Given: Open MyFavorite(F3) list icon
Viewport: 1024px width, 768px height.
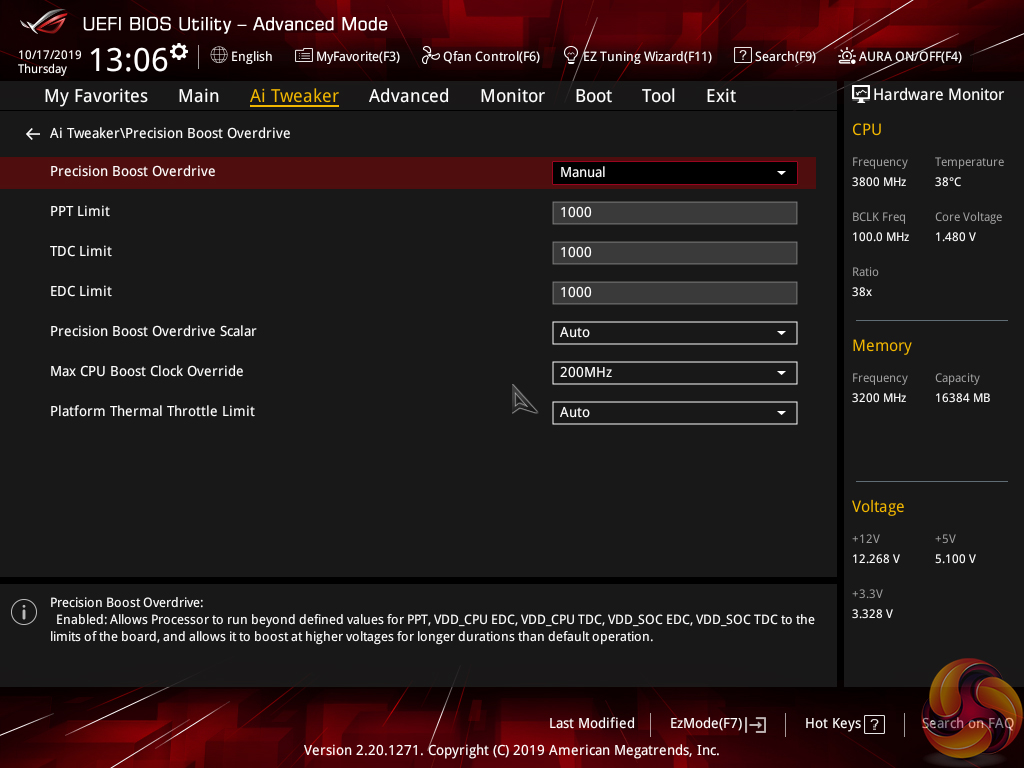Looking at the screenshot, I should click(304, 56).
